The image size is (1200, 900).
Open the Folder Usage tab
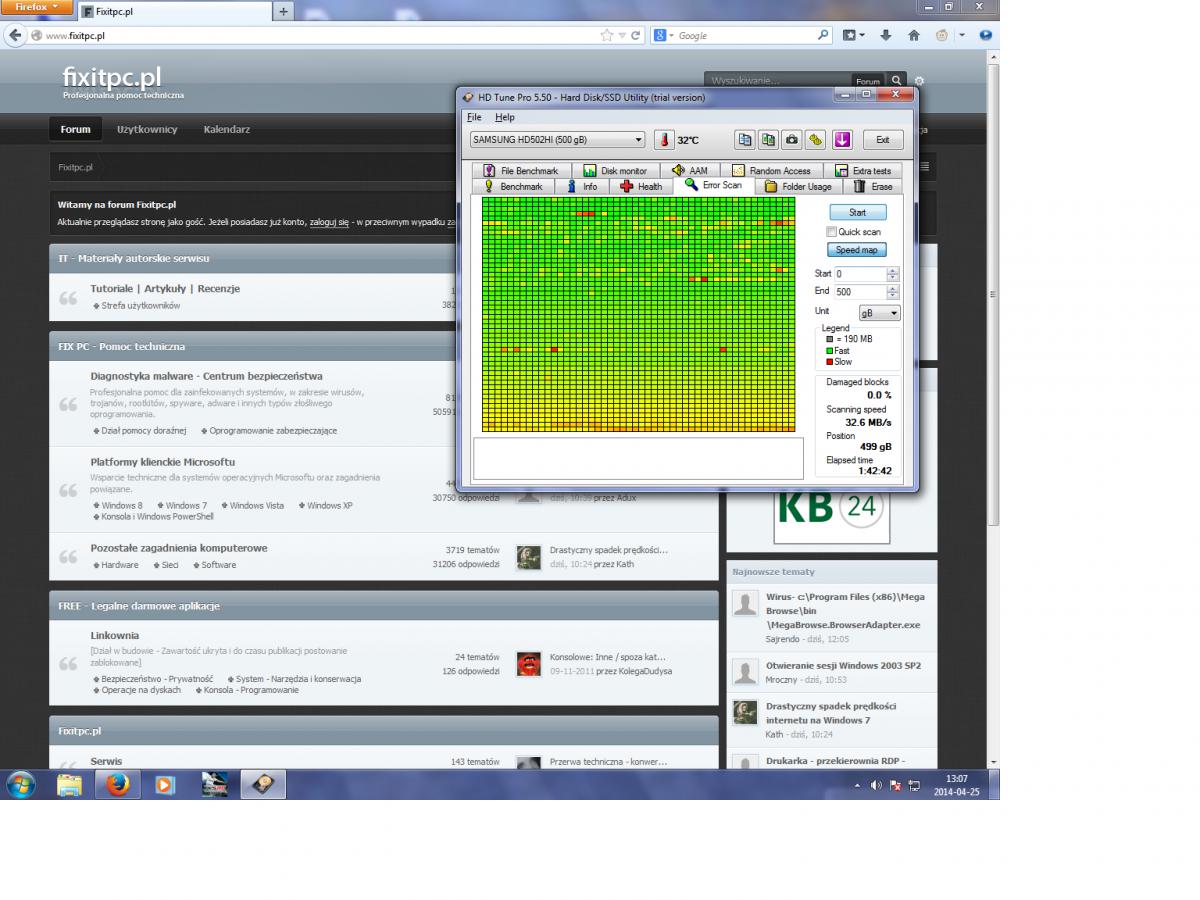(x=799, y=187)
